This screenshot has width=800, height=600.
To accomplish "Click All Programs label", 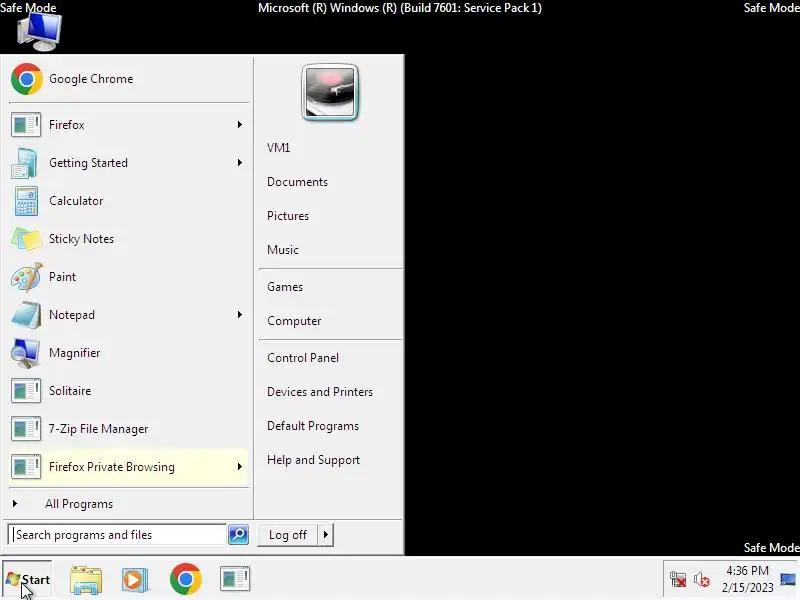I will click(79, 504).
